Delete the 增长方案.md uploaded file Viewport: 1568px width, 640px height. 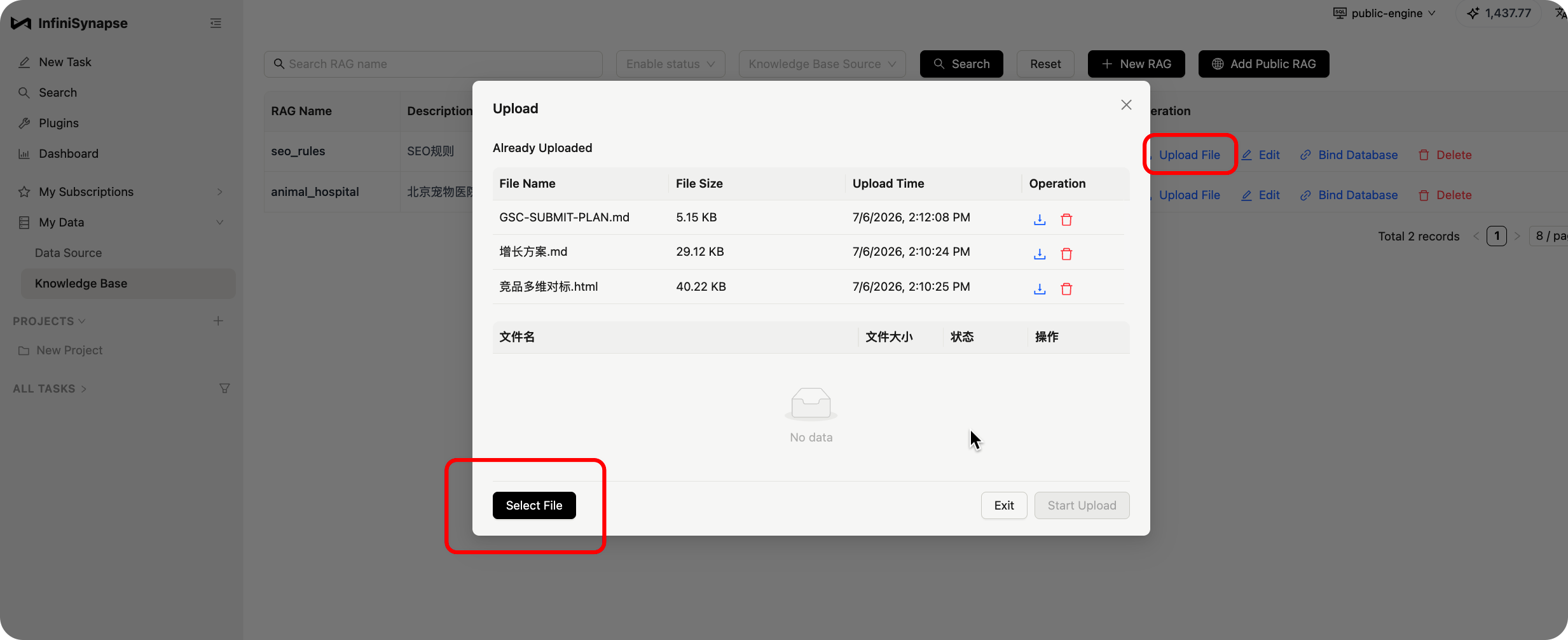1066,254
